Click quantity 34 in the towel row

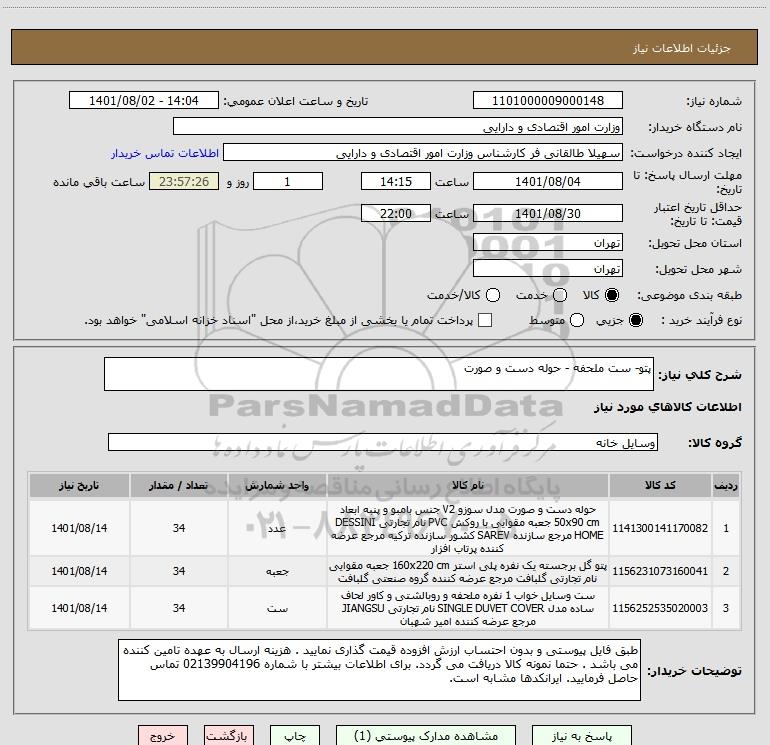[x=179, y=528]
